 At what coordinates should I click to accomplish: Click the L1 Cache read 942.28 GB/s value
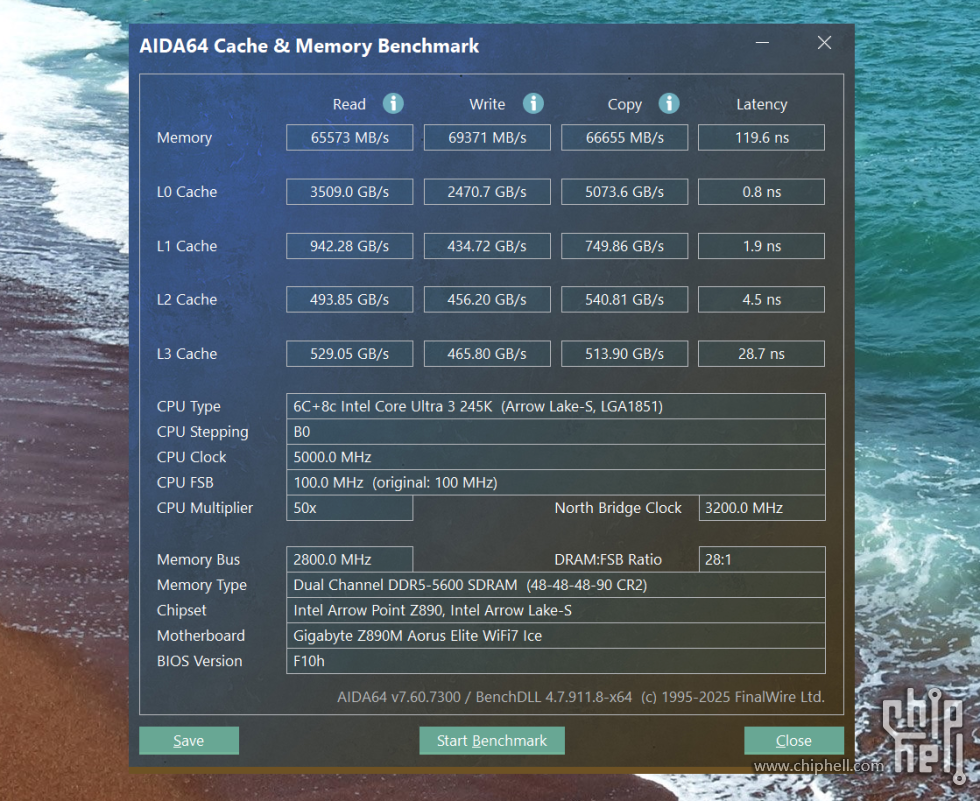pyautogui.click(x=349, y=246)
